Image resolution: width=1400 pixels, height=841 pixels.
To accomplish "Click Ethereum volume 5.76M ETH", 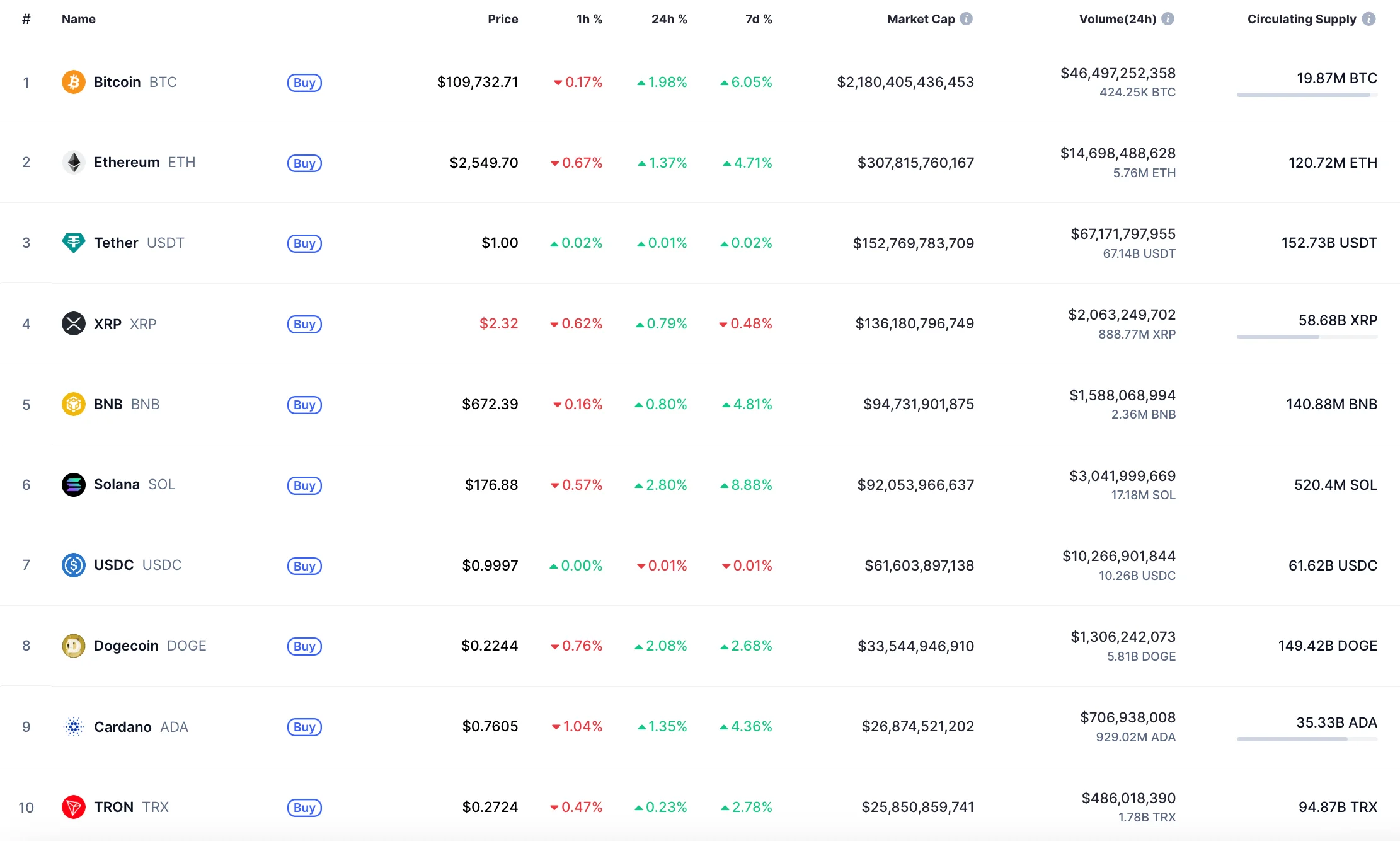I will (x=1144, y=173).
